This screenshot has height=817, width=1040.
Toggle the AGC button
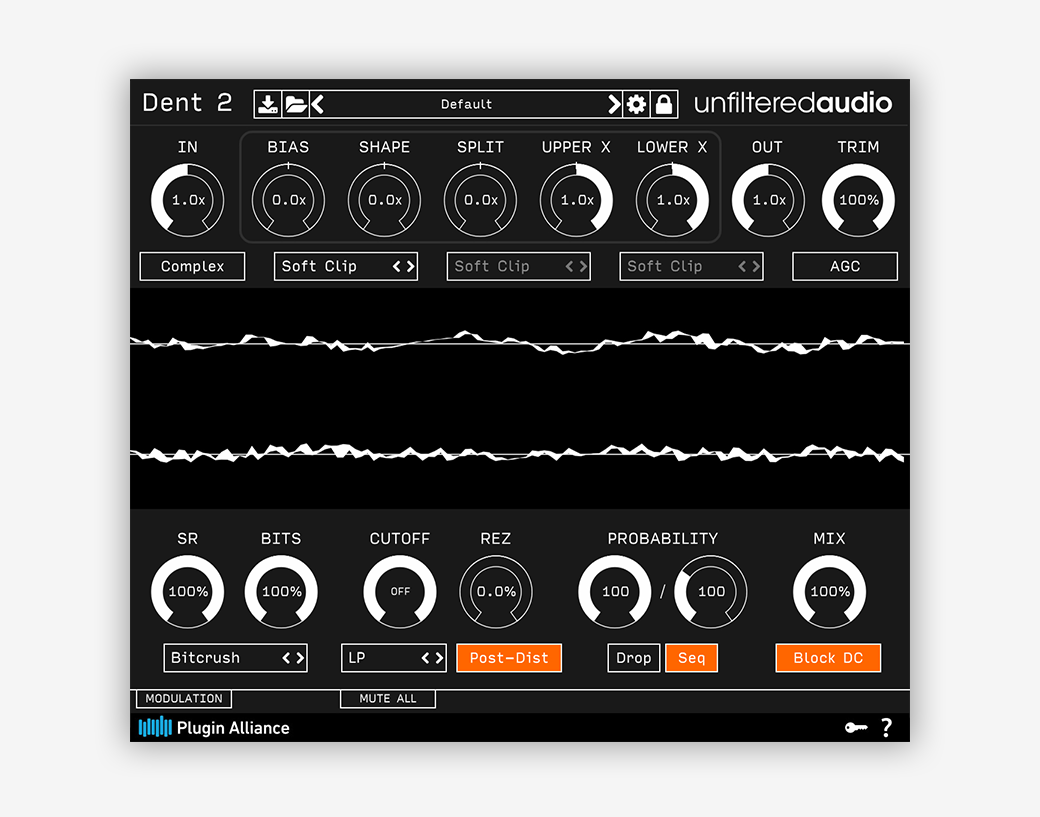tap(845, 267)
